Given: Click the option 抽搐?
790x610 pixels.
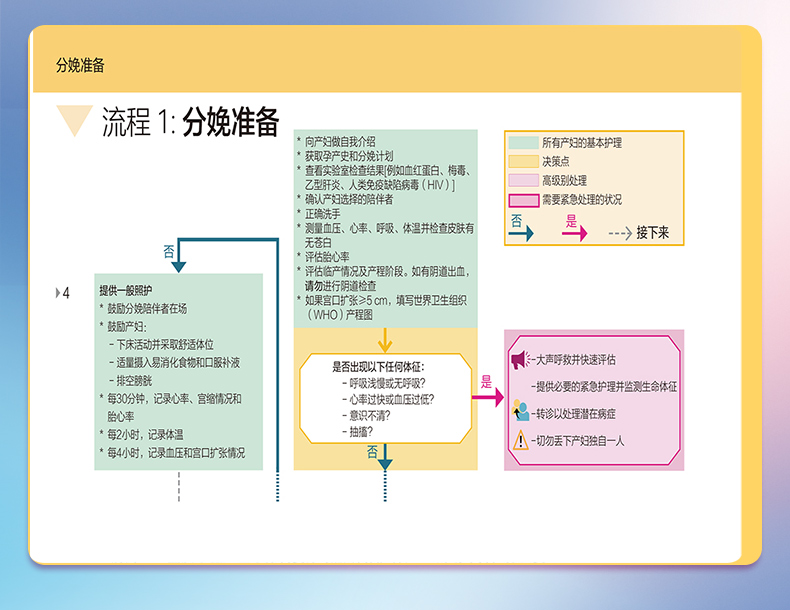Looking at the screenshot, I should coord(361,432).
